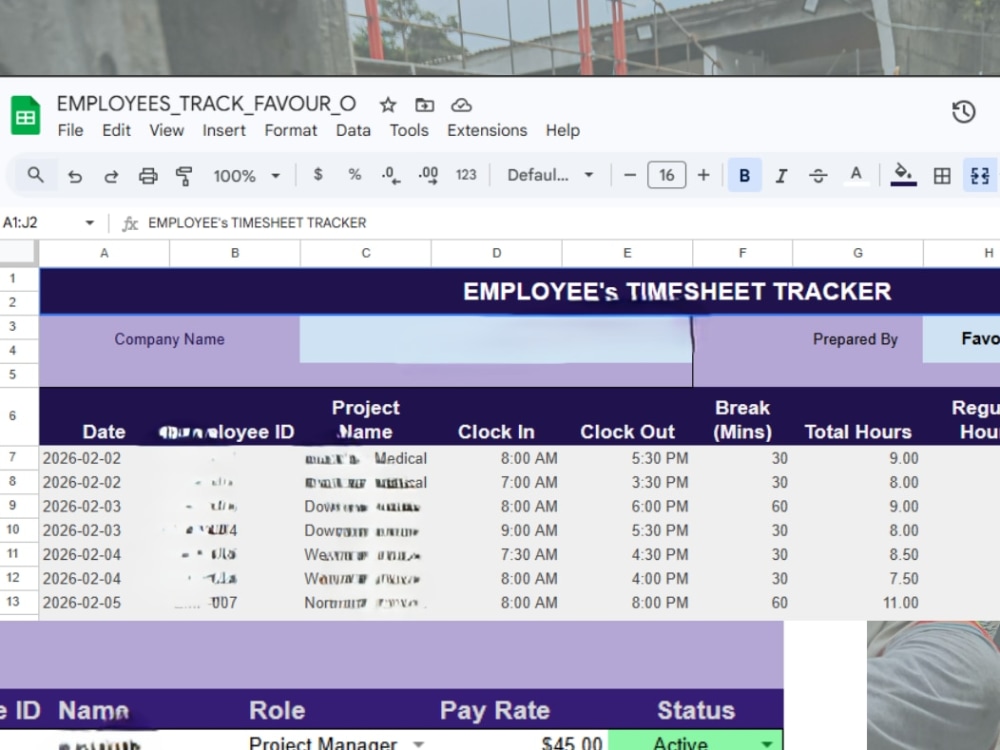The height and width of the screenshot is (750, 1000).
Task: Open the Project Manager role dropdown arrow
Action: [x=418, y=744]
